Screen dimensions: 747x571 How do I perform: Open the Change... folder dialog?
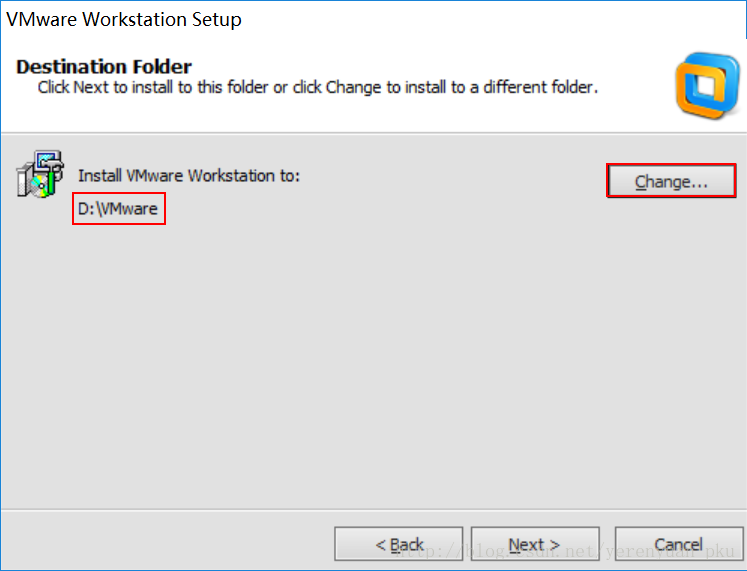pos(671,181)
